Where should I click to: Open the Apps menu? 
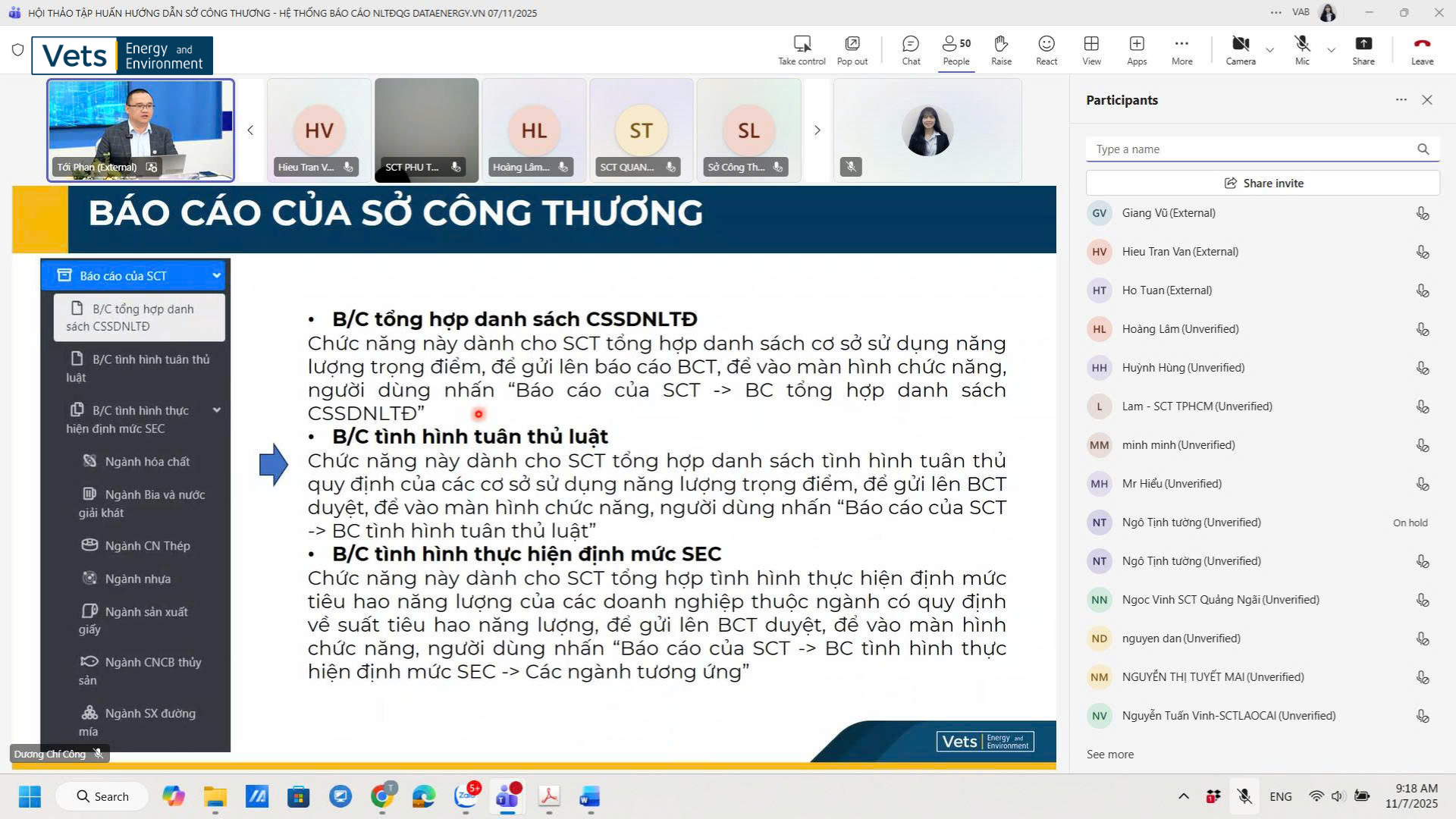click(x=1136, y=51)
